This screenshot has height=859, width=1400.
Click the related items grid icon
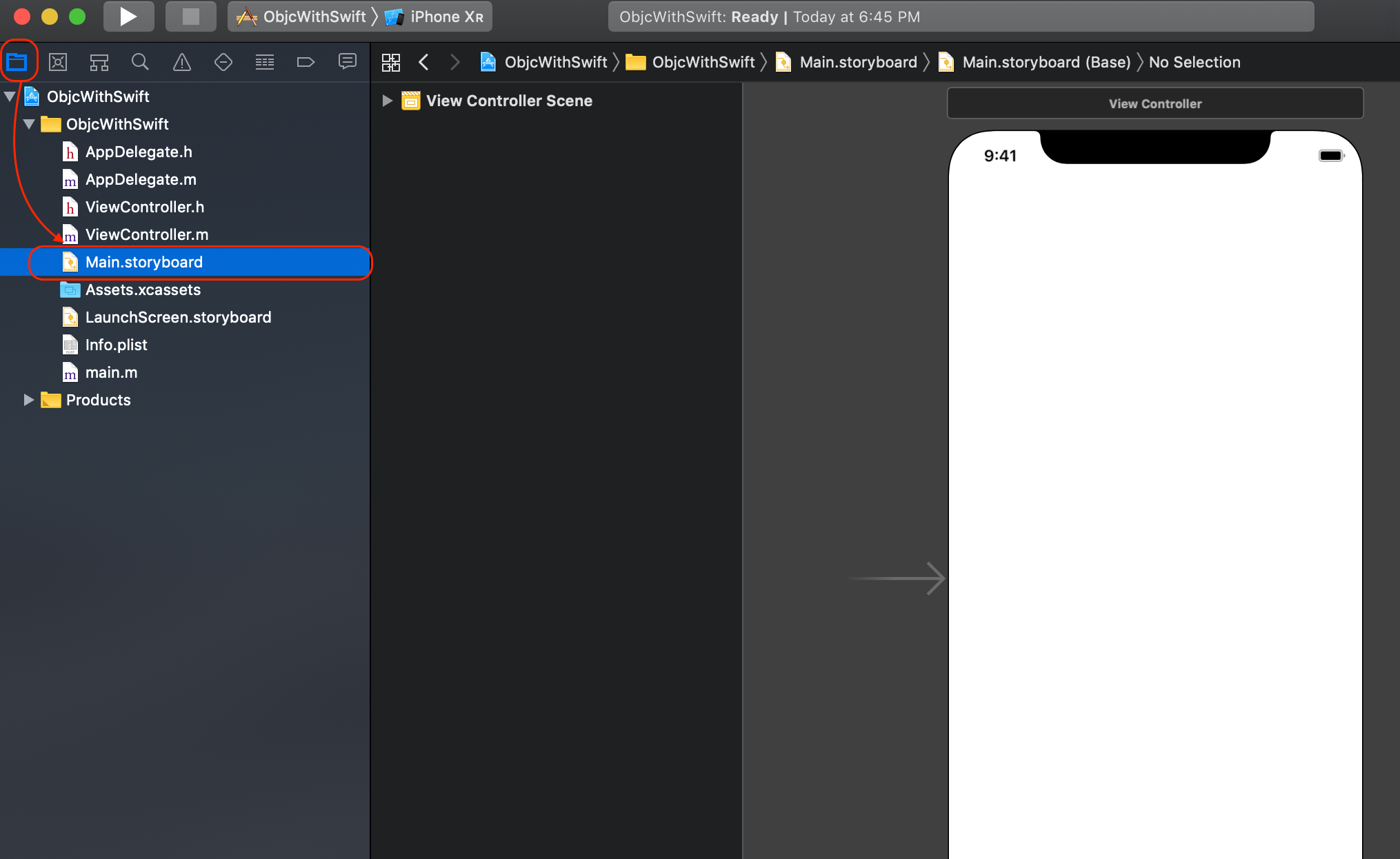391,63
